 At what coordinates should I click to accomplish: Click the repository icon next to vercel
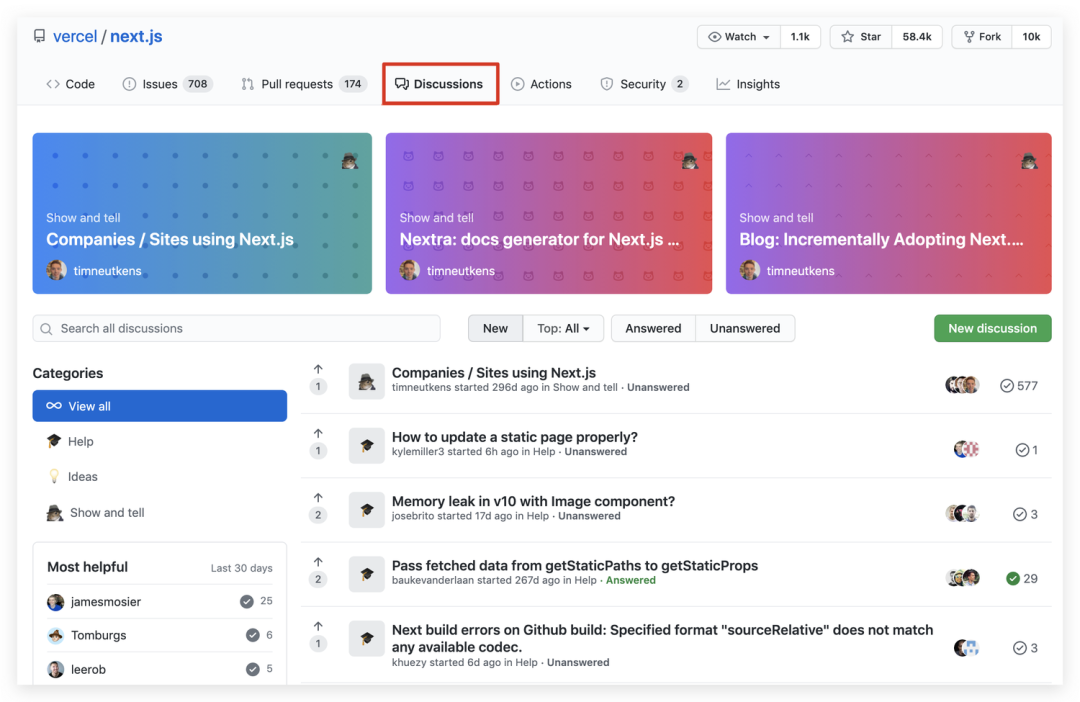click(39, 37)
